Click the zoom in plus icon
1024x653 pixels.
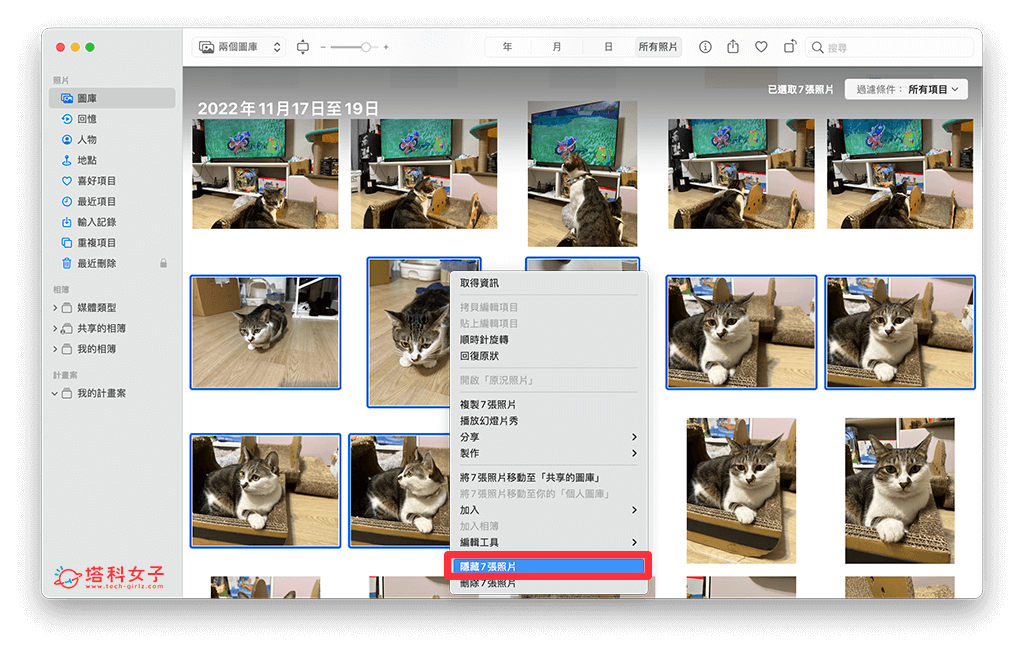click(386, 47)
